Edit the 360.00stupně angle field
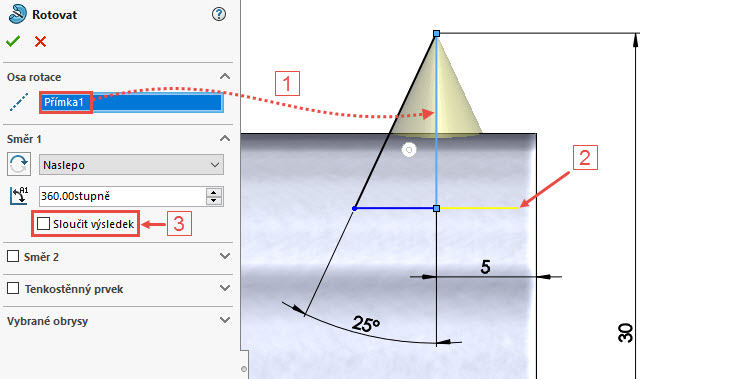750x379 pixels. [x=122, y=196]
